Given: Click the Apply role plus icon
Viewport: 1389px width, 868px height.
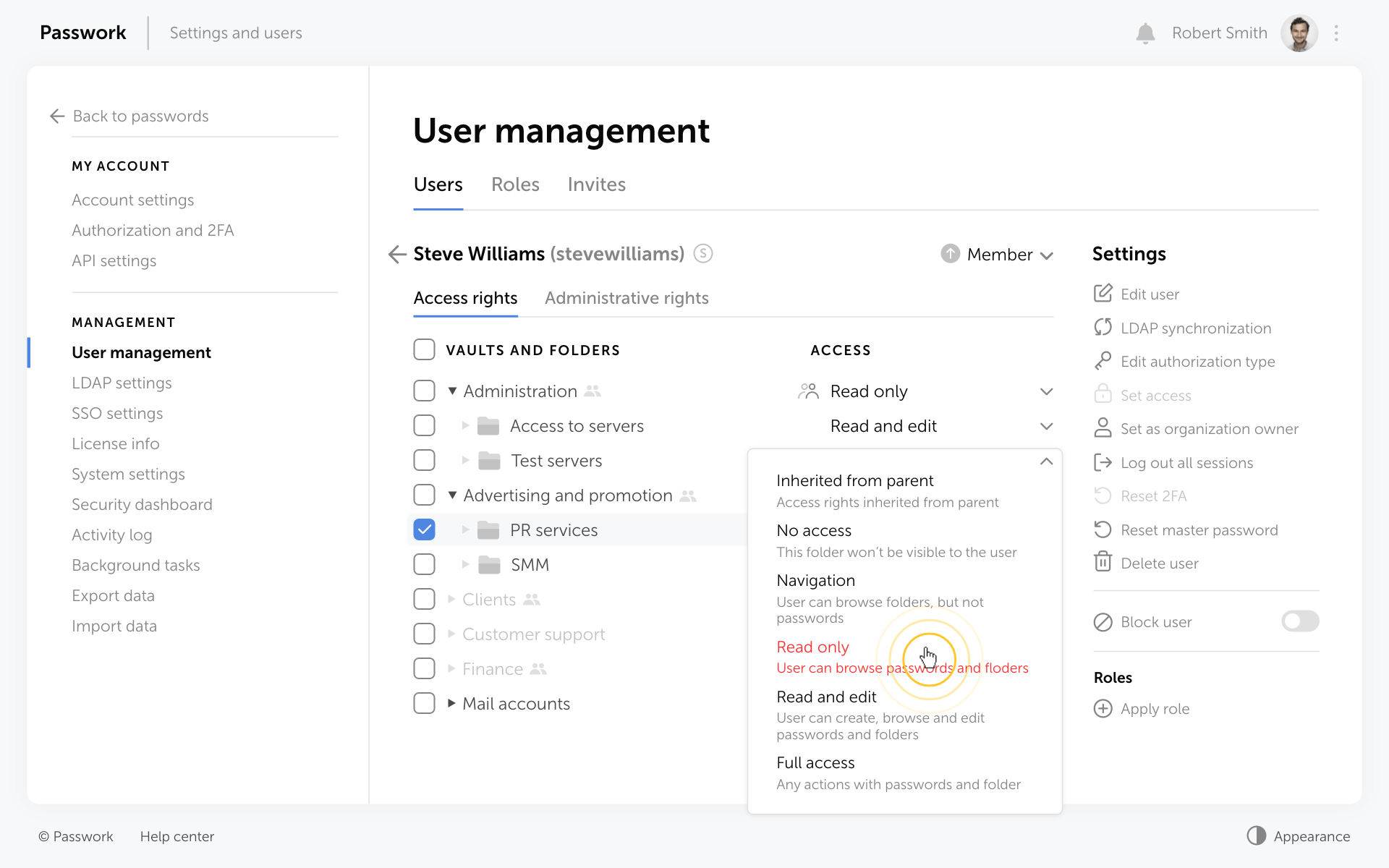Looking at the screenshot, I should coord(1103,708).
